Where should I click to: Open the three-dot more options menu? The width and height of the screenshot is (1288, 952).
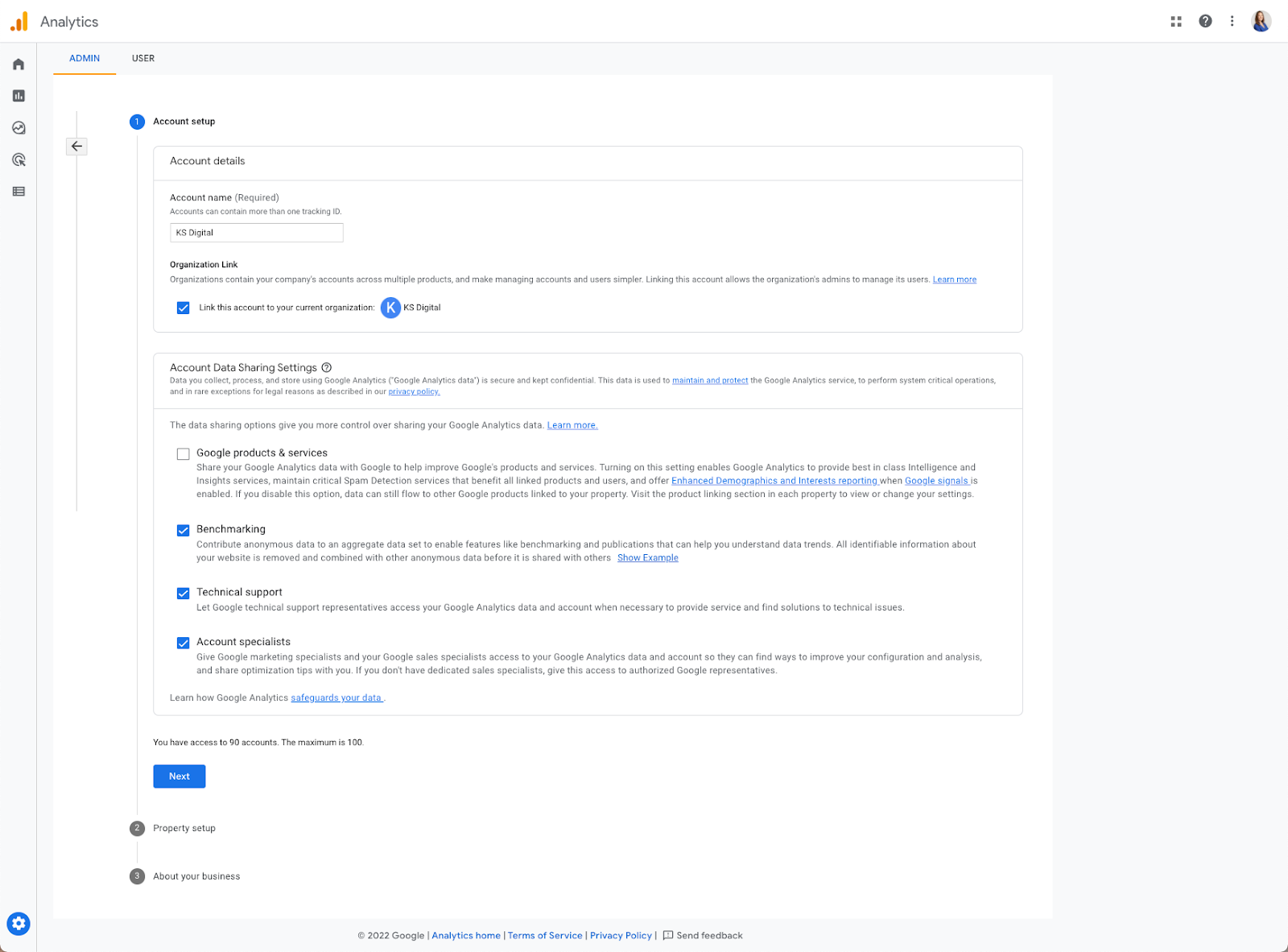(x=1232, y=22)
